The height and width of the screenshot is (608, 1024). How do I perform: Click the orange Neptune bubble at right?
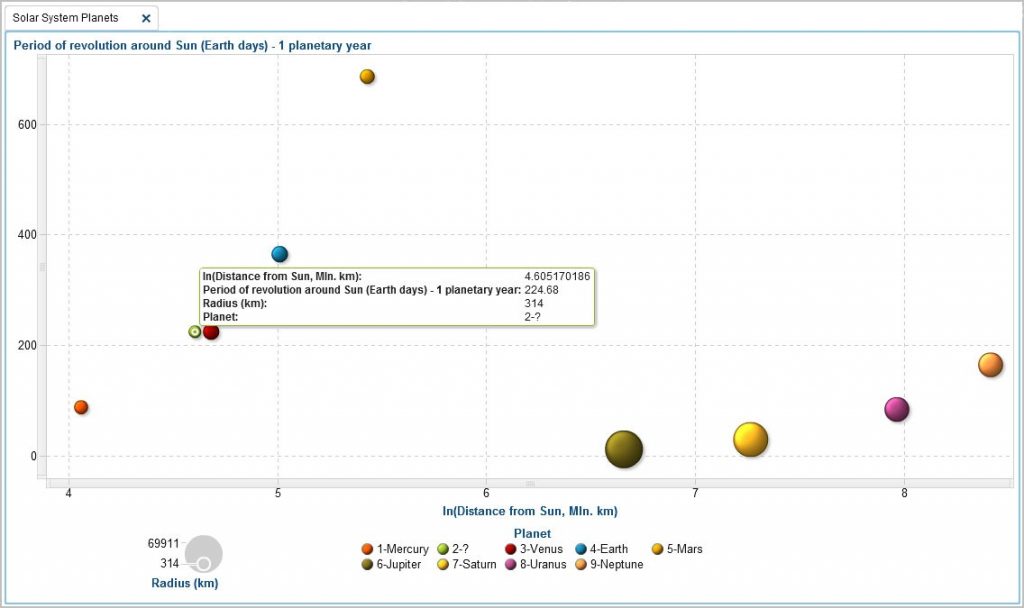[990, 365]
